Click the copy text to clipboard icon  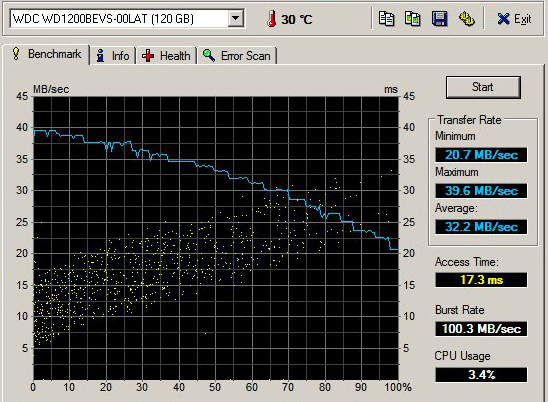click(387, 19)
